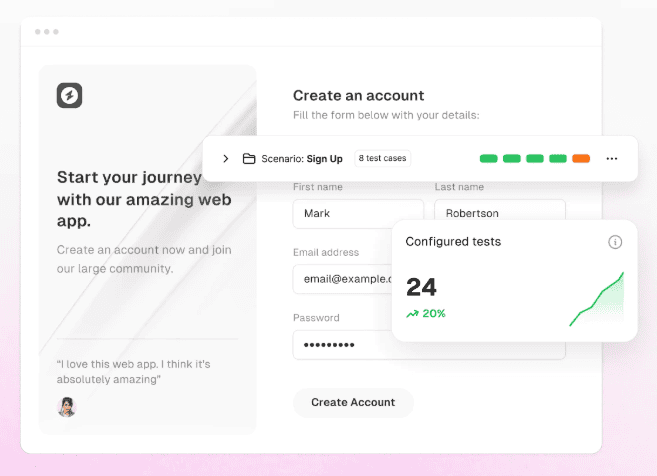Click the 8 test cases badge
Screen dimensions: 657x476
(382, 159)
